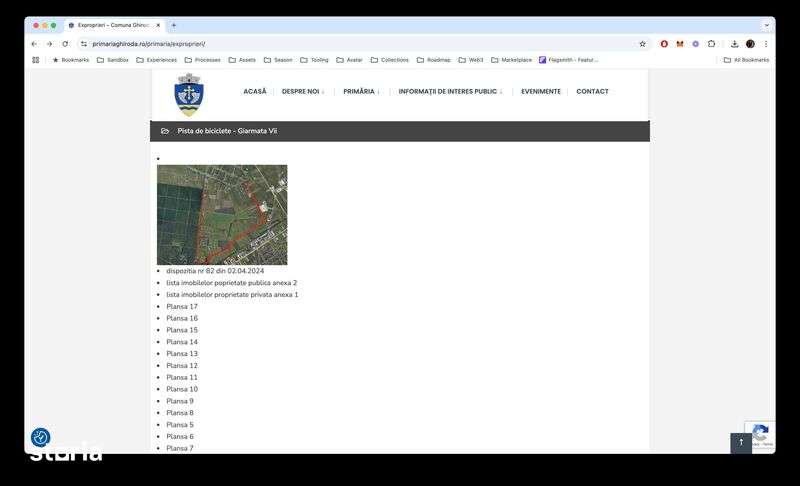Open the Plansa 15 link
The image size is (800, 486).
tap(182, 330)
